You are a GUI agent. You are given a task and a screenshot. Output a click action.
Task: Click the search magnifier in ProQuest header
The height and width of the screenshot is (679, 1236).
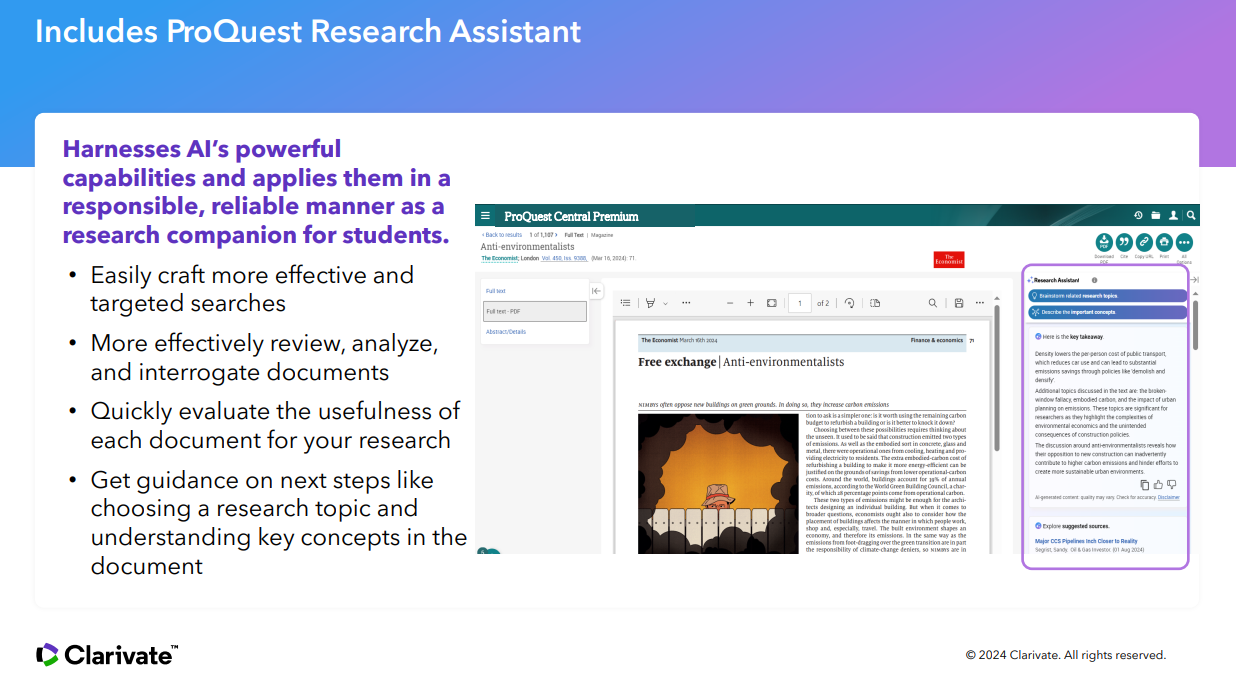1191,216
